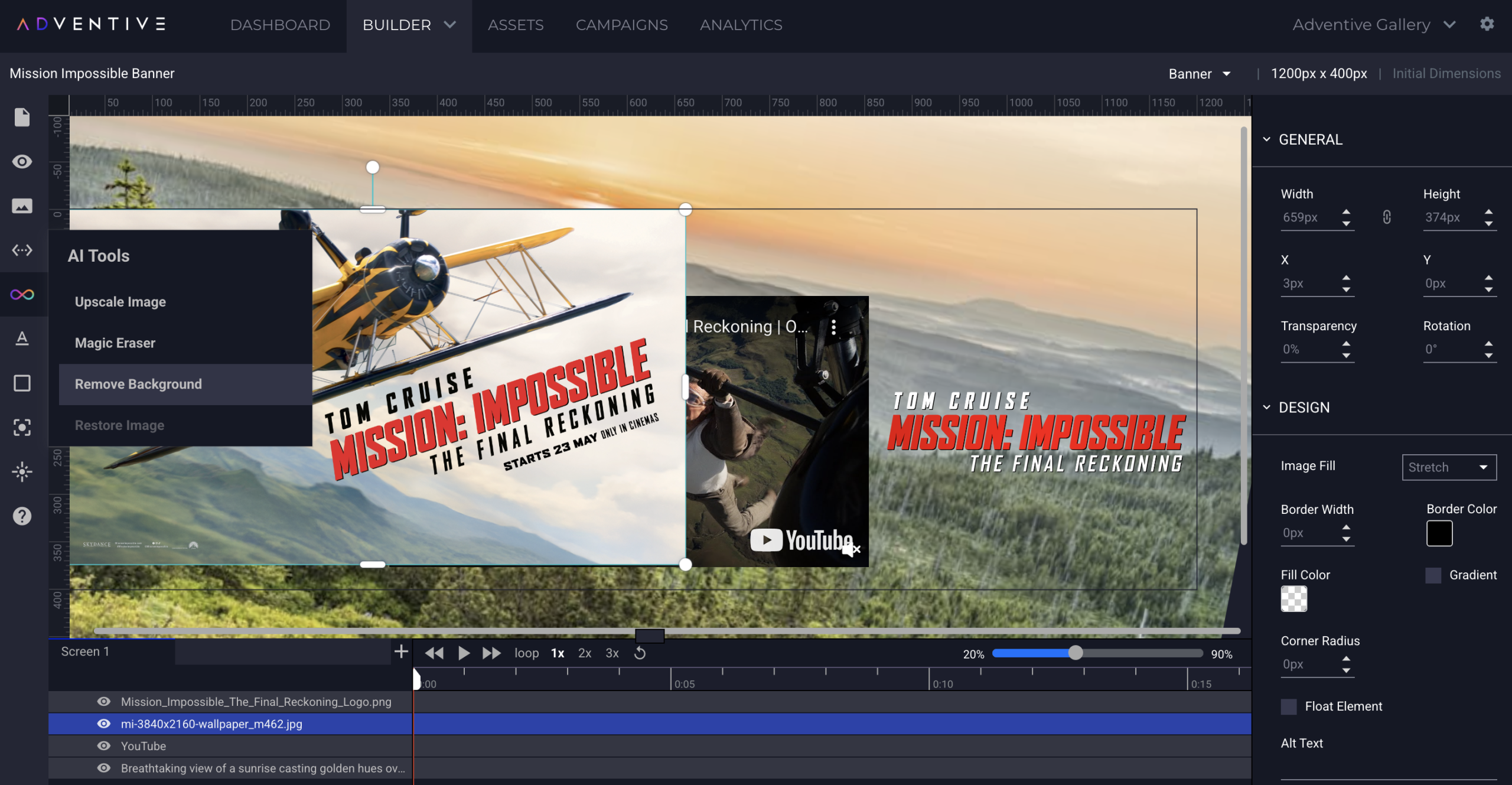1512x785 pixels.
Task: Click the Alt Text input field
Action: [1388, 768]
